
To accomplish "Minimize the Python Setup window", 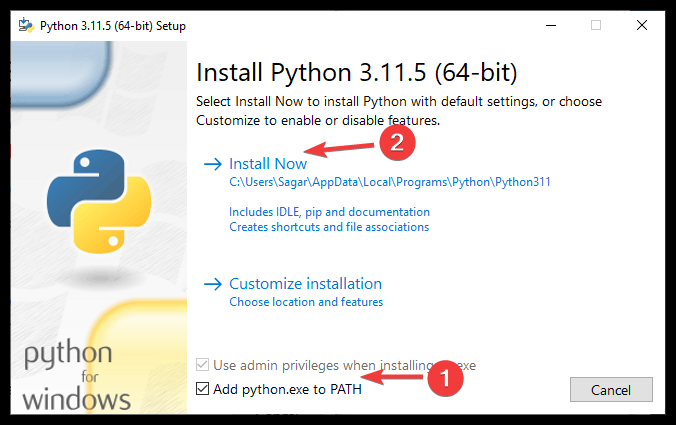I will point(551,25).
